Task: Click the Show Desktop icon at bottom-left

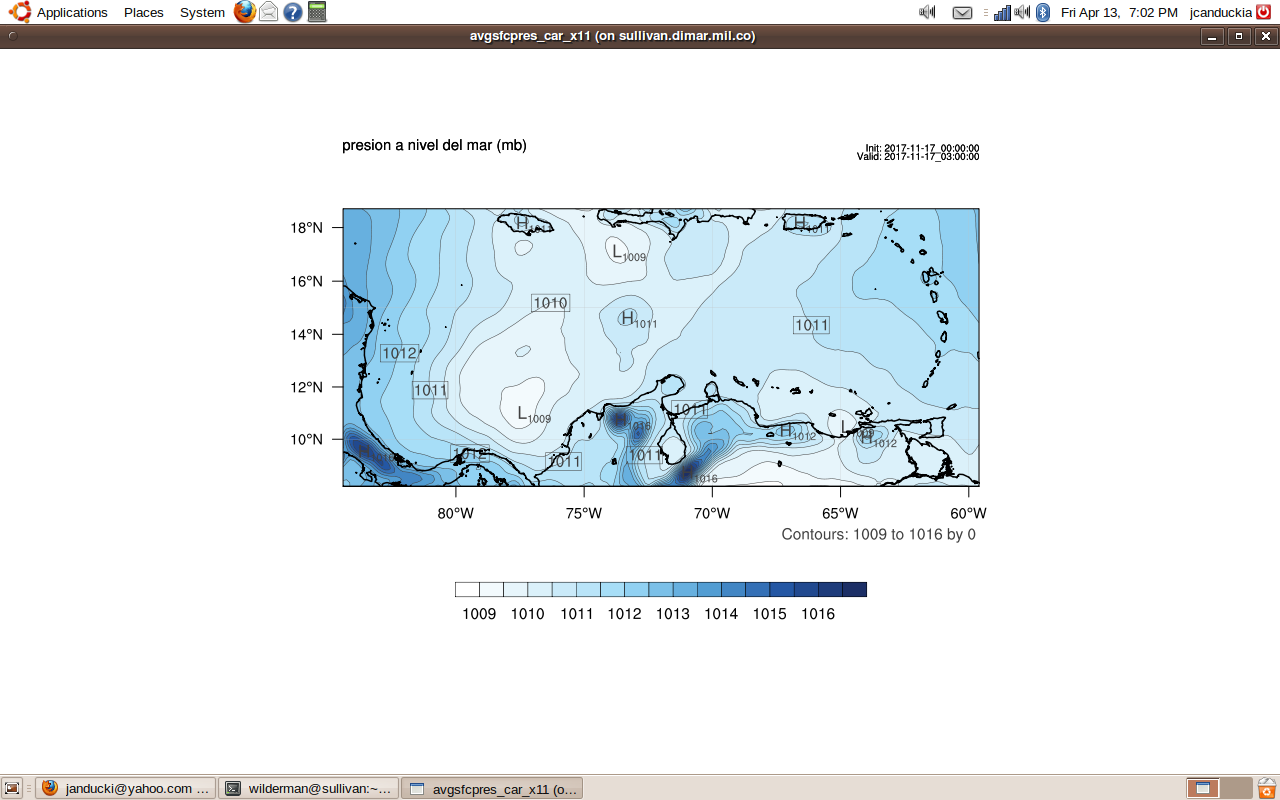Action: [x=13, y=788]
